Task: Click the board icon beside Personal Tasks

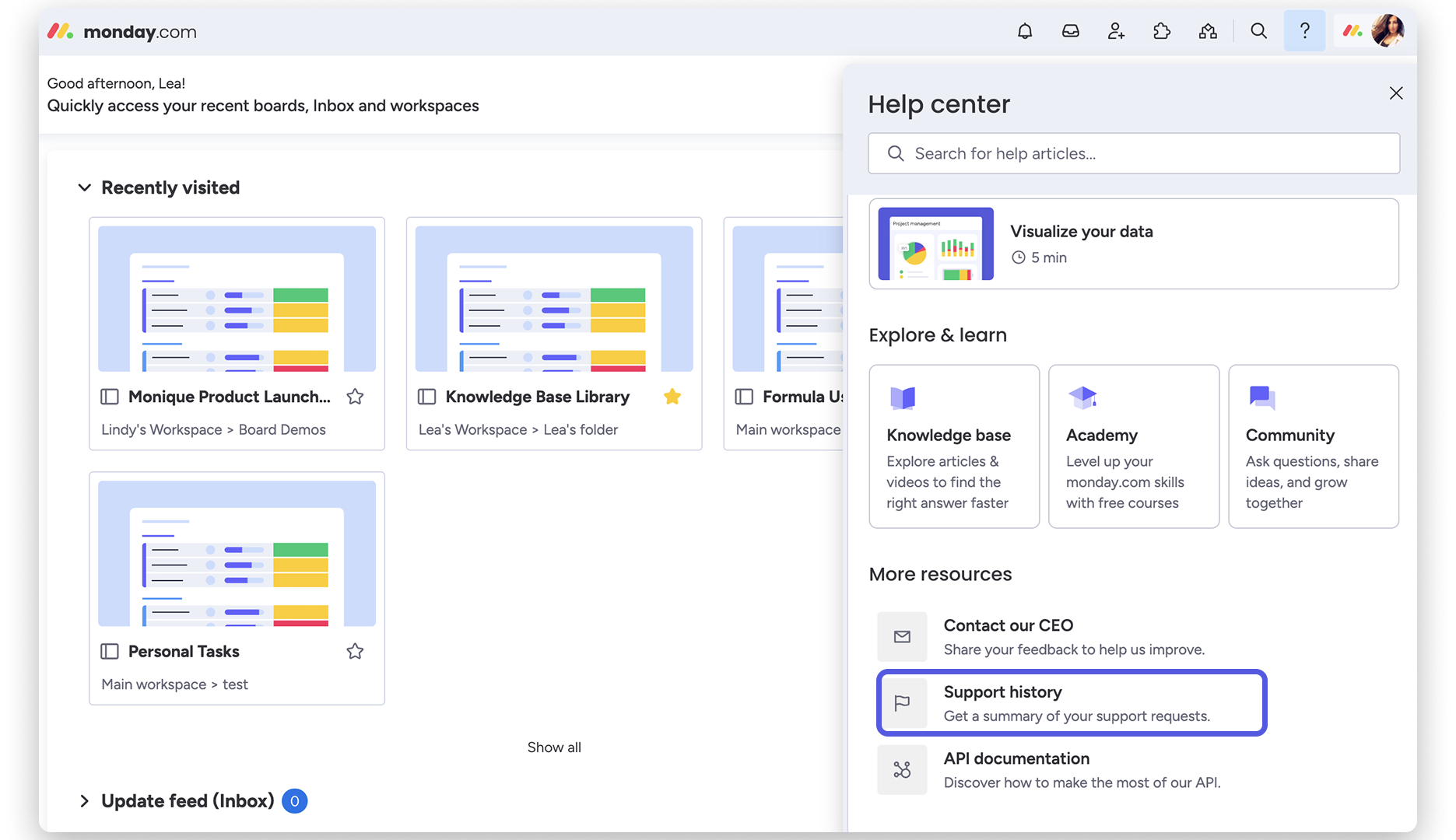Action: pos(110,651)
